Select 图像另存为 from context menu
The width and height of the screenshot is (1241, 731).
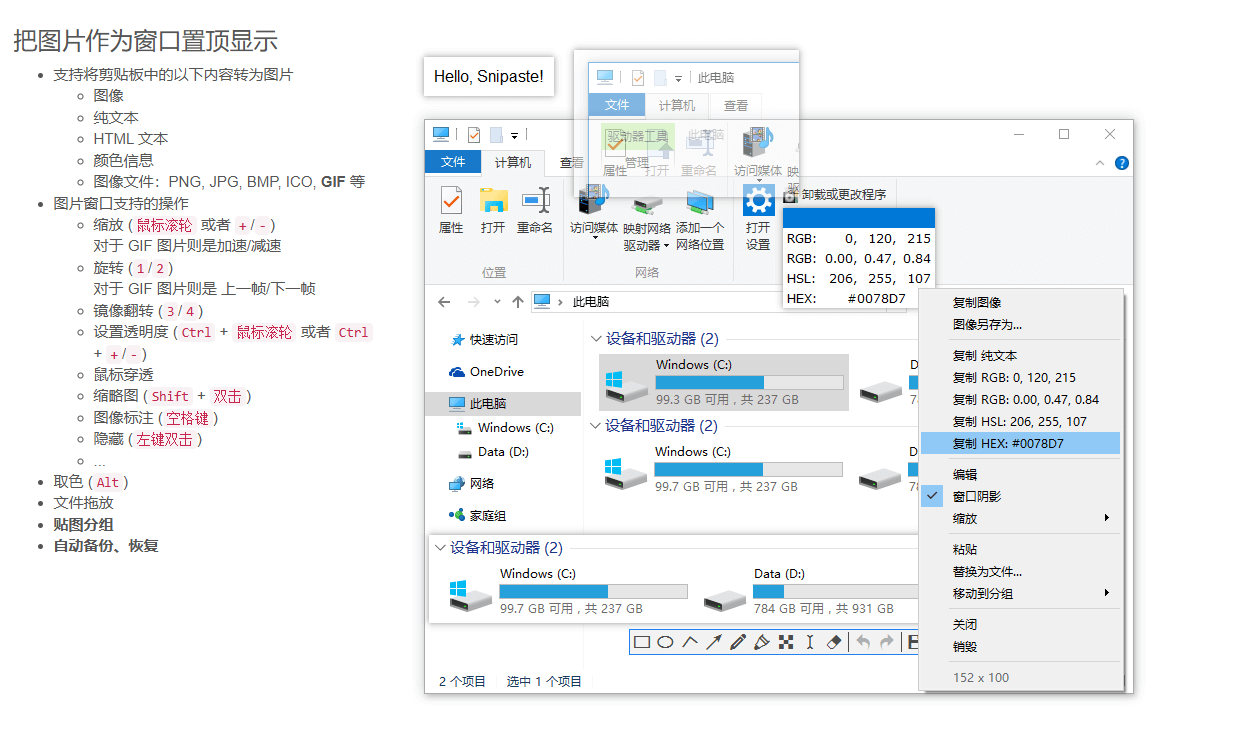click(x=987, y=324)
